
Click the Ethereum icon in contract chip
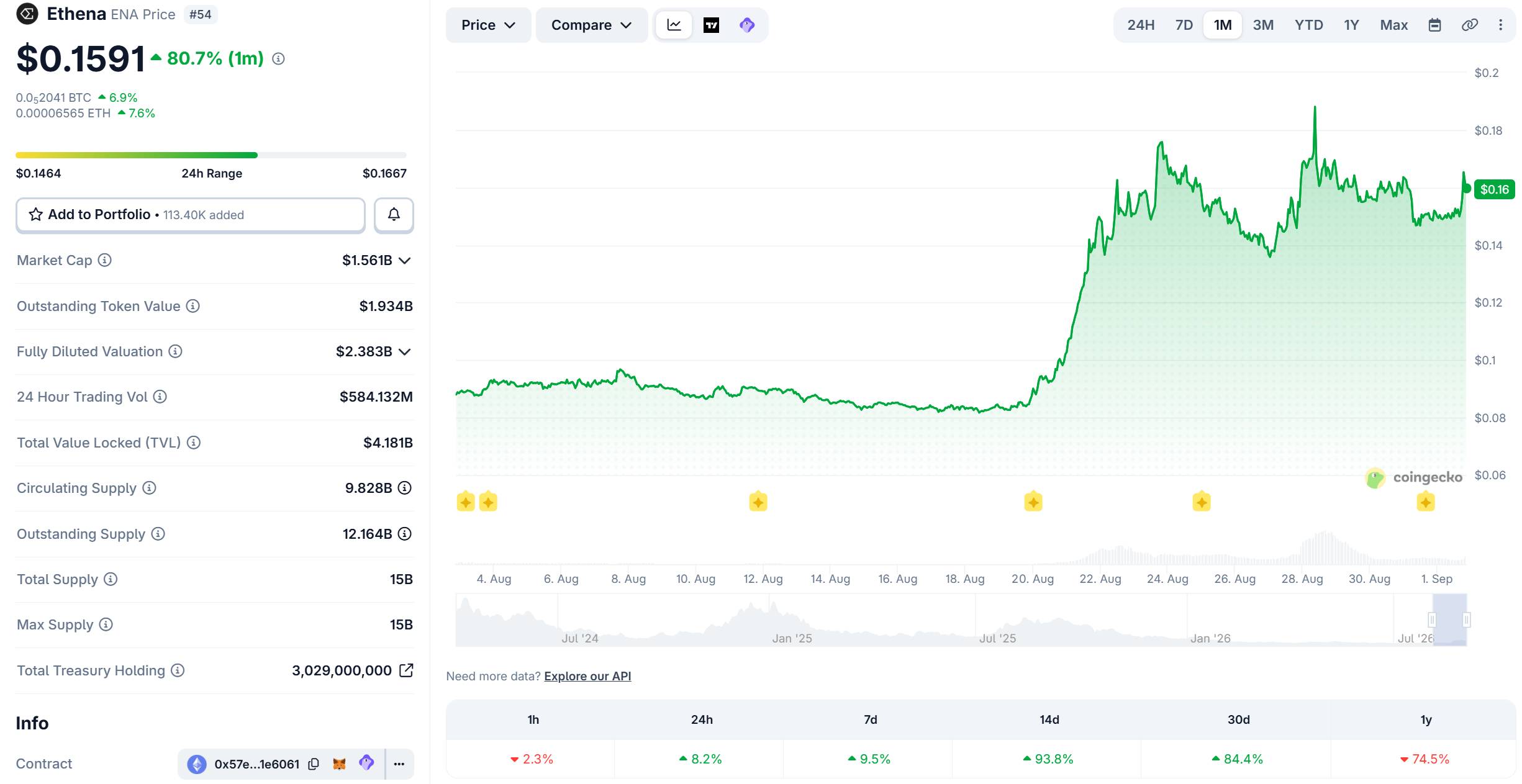197,764
